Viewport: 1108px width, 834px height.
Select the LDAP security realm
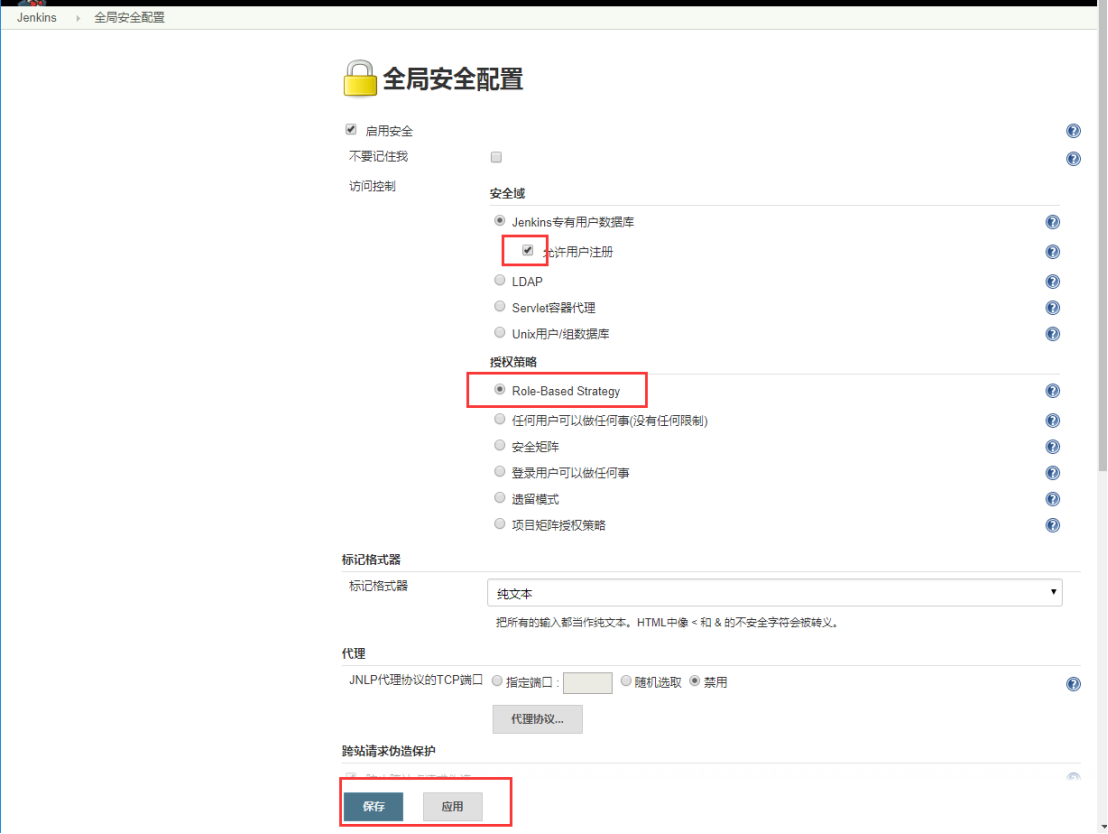[500, 280]
